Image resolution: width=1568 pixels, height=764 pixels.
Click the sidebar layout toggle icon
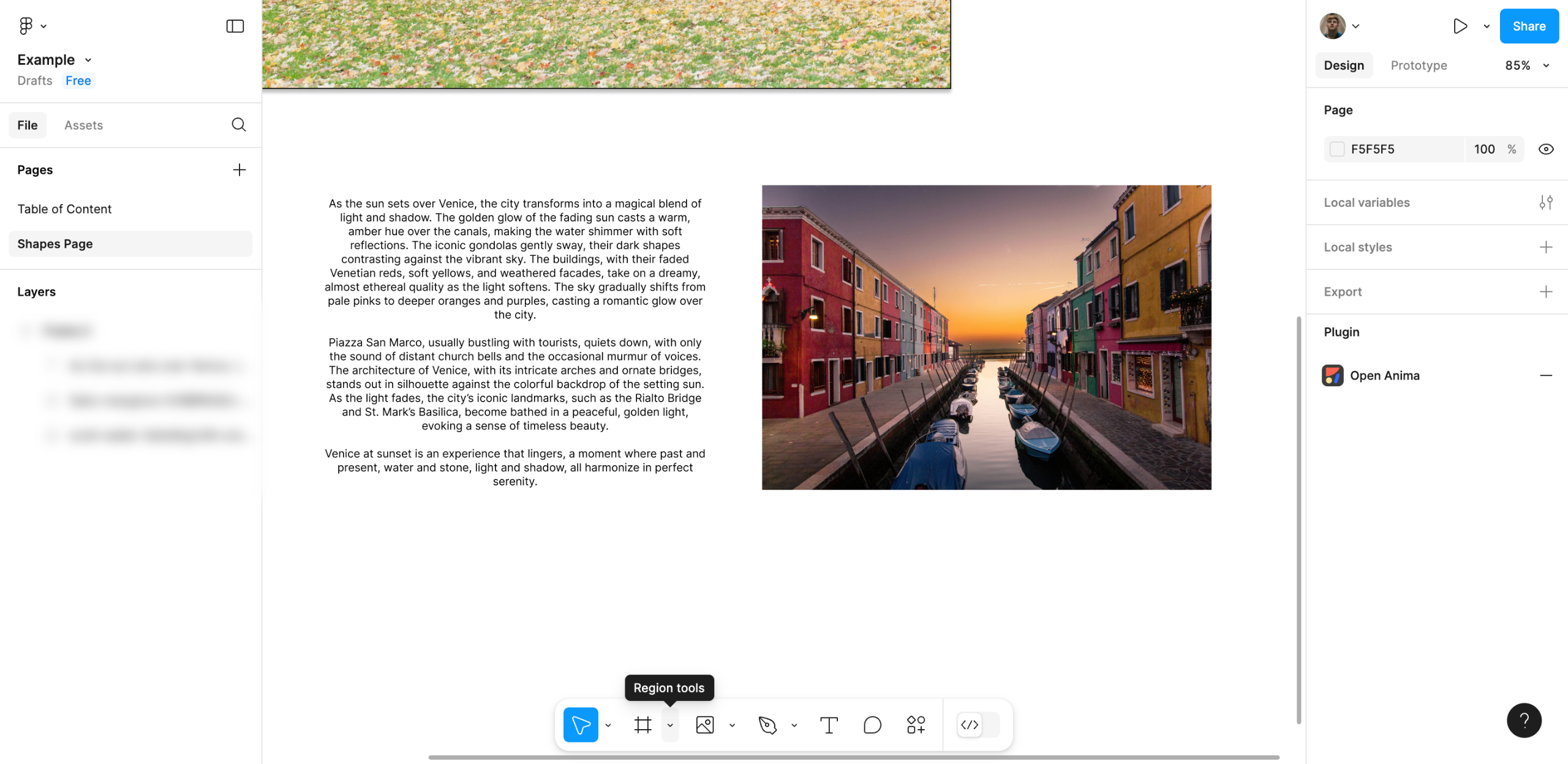click(x=235, y=26)
